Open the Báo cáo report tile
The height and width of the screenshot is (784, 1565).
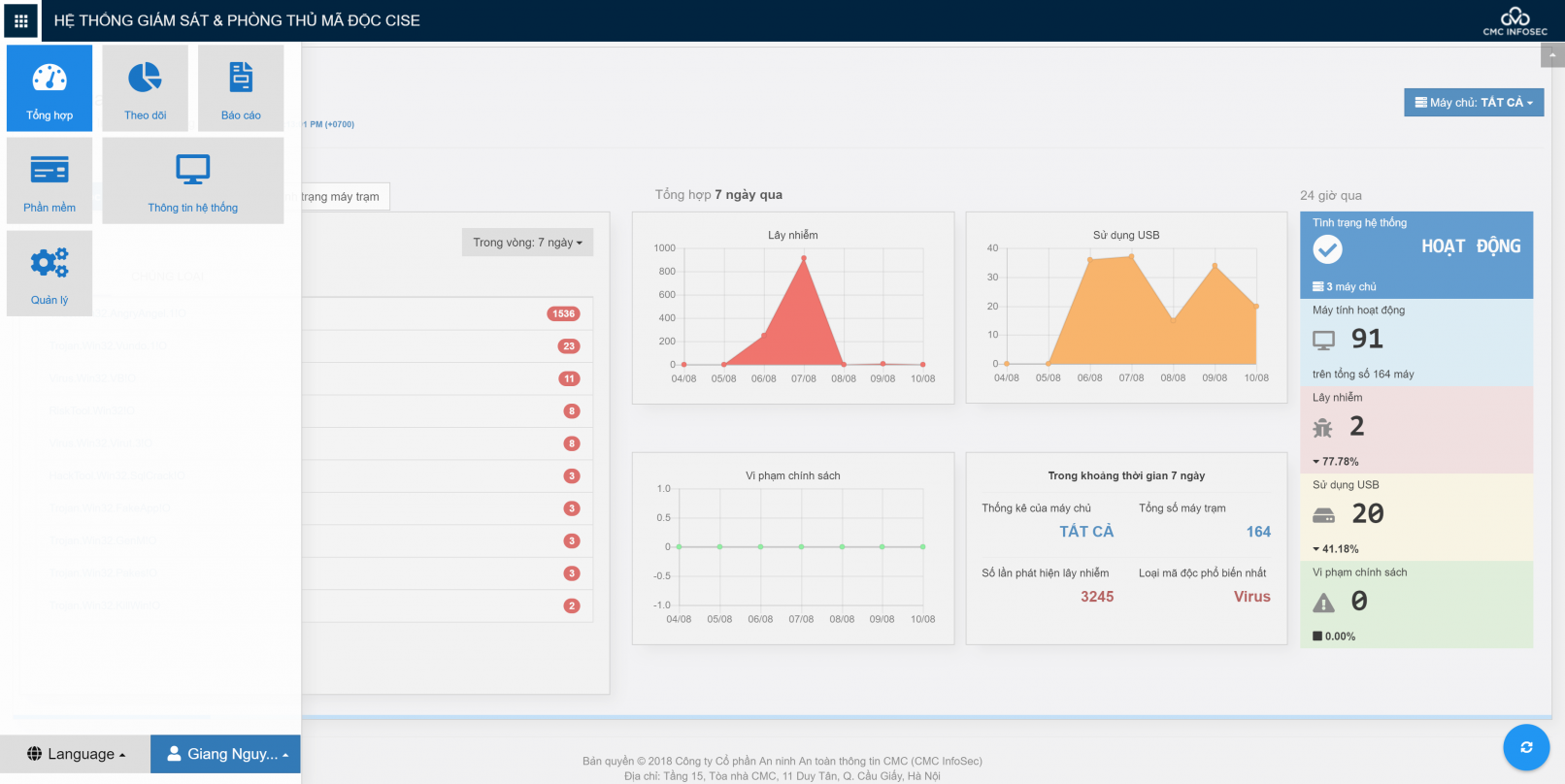(x=241, y=87)
